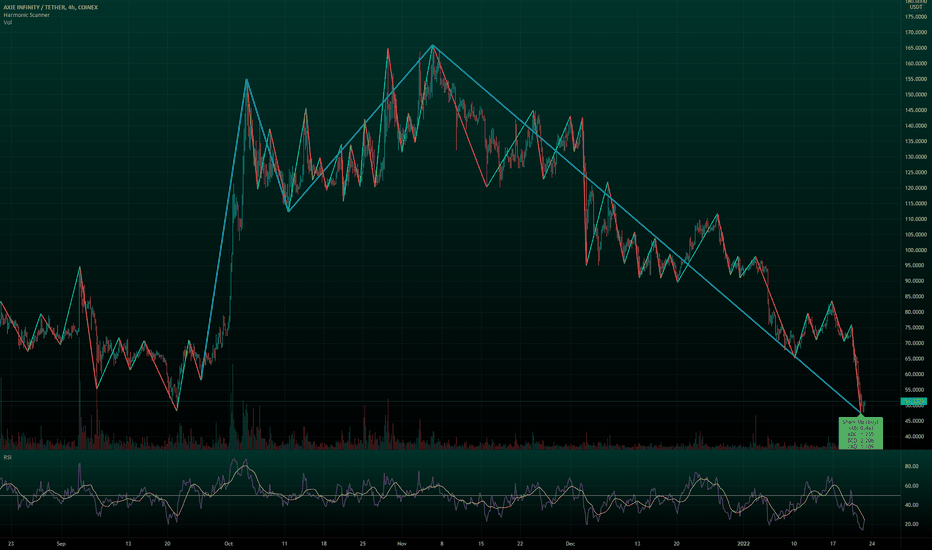
Task: Click the 17 date on time axis
Action: pos(833,543)
